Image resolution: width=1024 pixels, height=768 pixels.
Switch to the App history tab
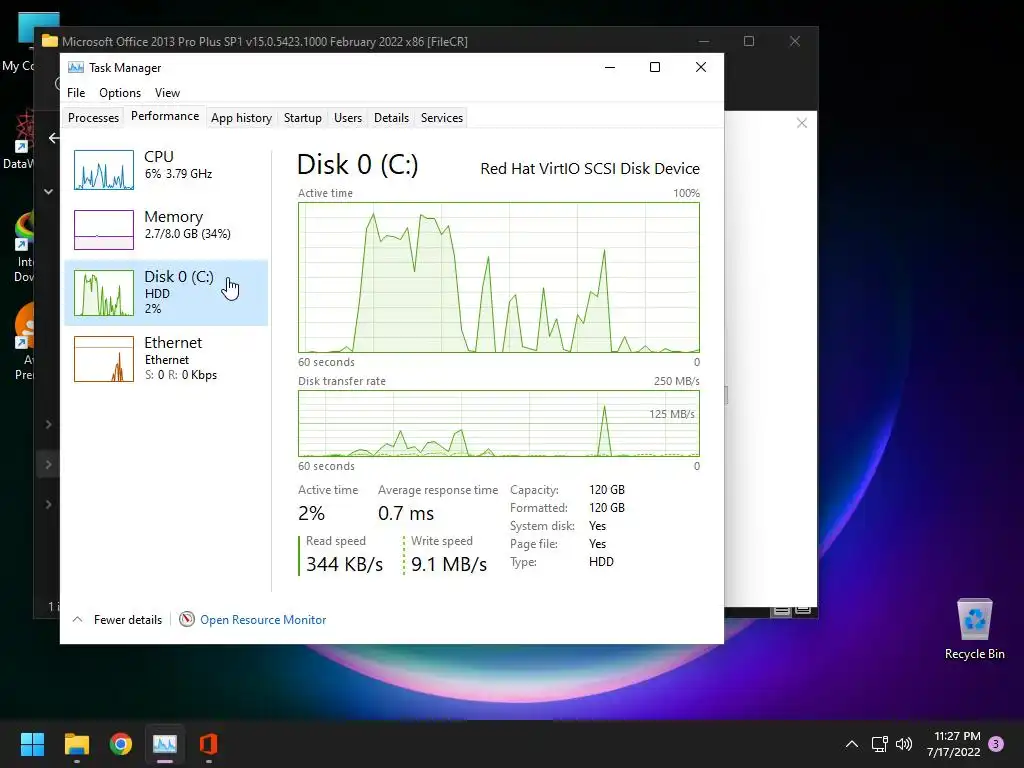pyautogui.click(x=241, y=118)
